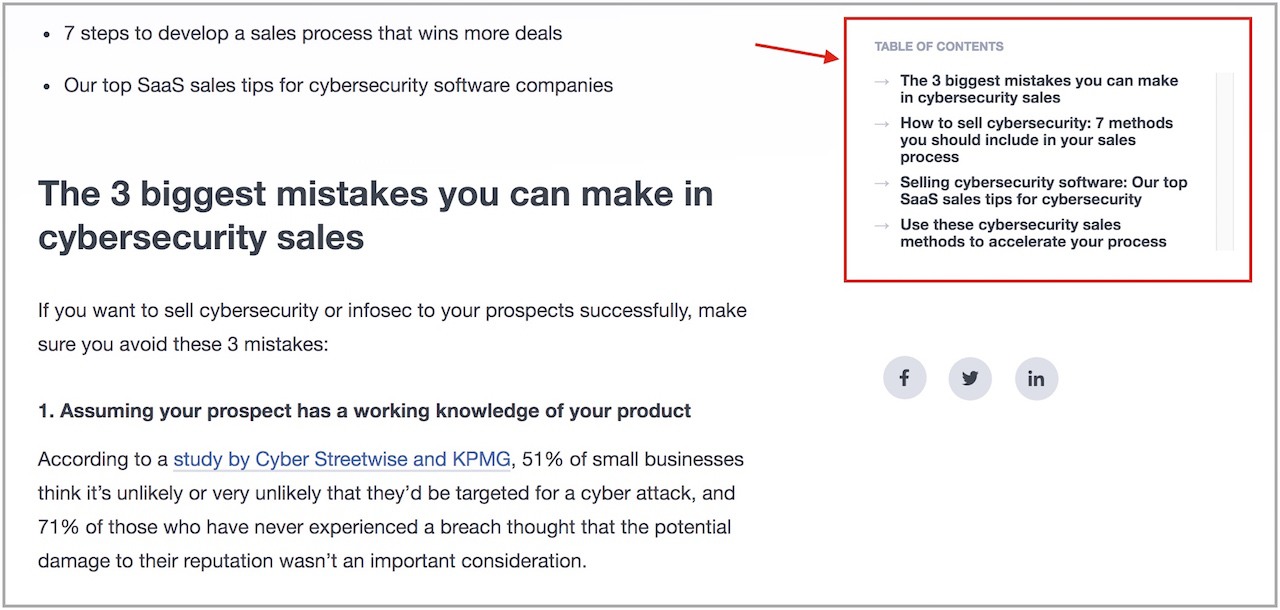The image size is (1280, 610).
Task: Click the table of contents scrollbar track
Action: coord(1225,161)
